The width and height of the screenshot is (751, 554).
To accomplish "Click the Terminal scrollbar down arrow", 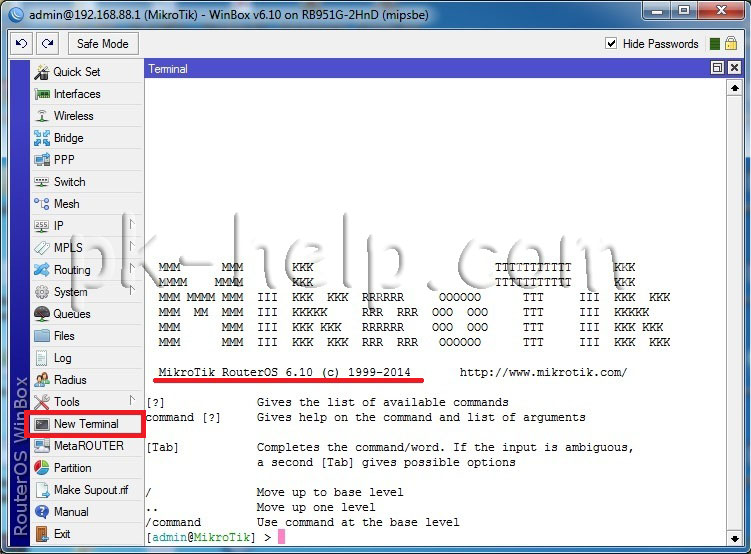I will point(735,539).
